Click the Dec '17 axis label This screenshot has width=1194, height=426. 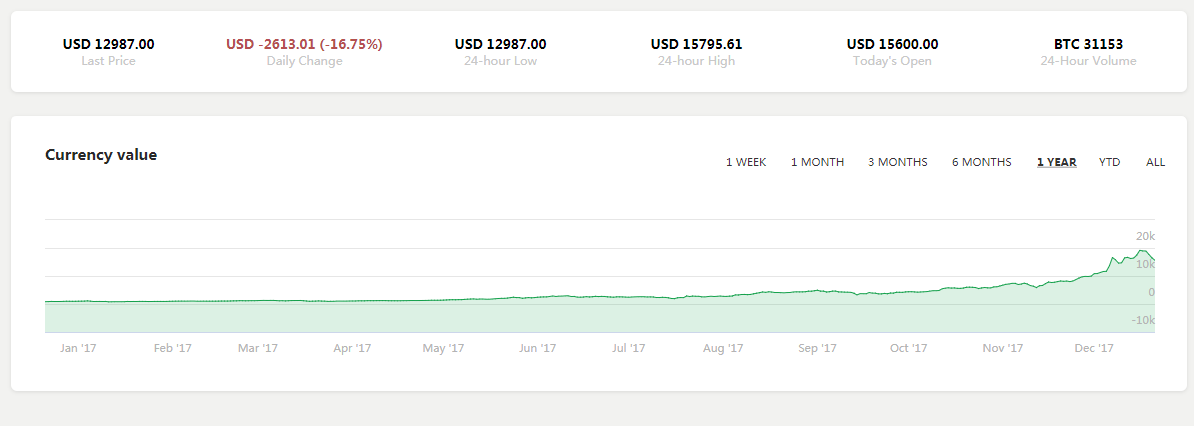(x=1094, y=348)
